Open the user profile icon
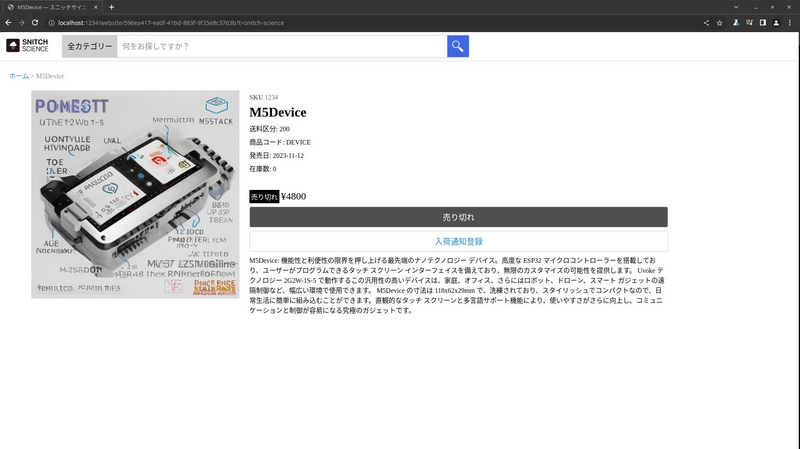Image resolution: width=800 pixels, height=449 pixels. point(776,23)
